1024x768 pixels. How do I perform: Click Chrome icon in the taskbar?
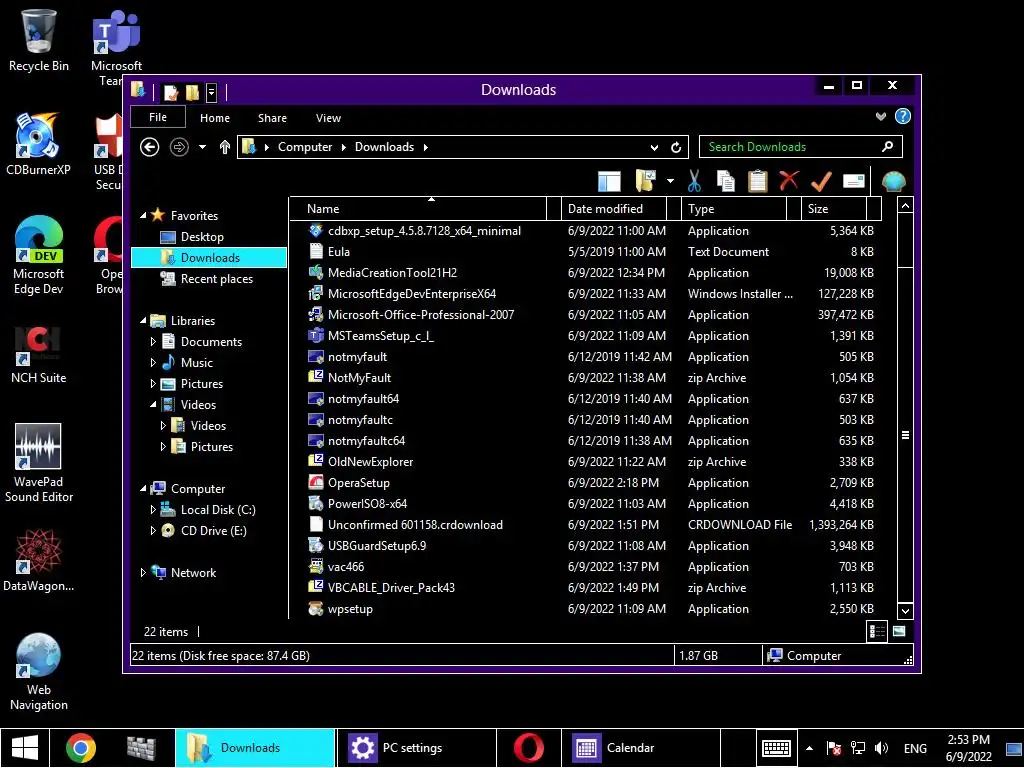tap(81, 748)
